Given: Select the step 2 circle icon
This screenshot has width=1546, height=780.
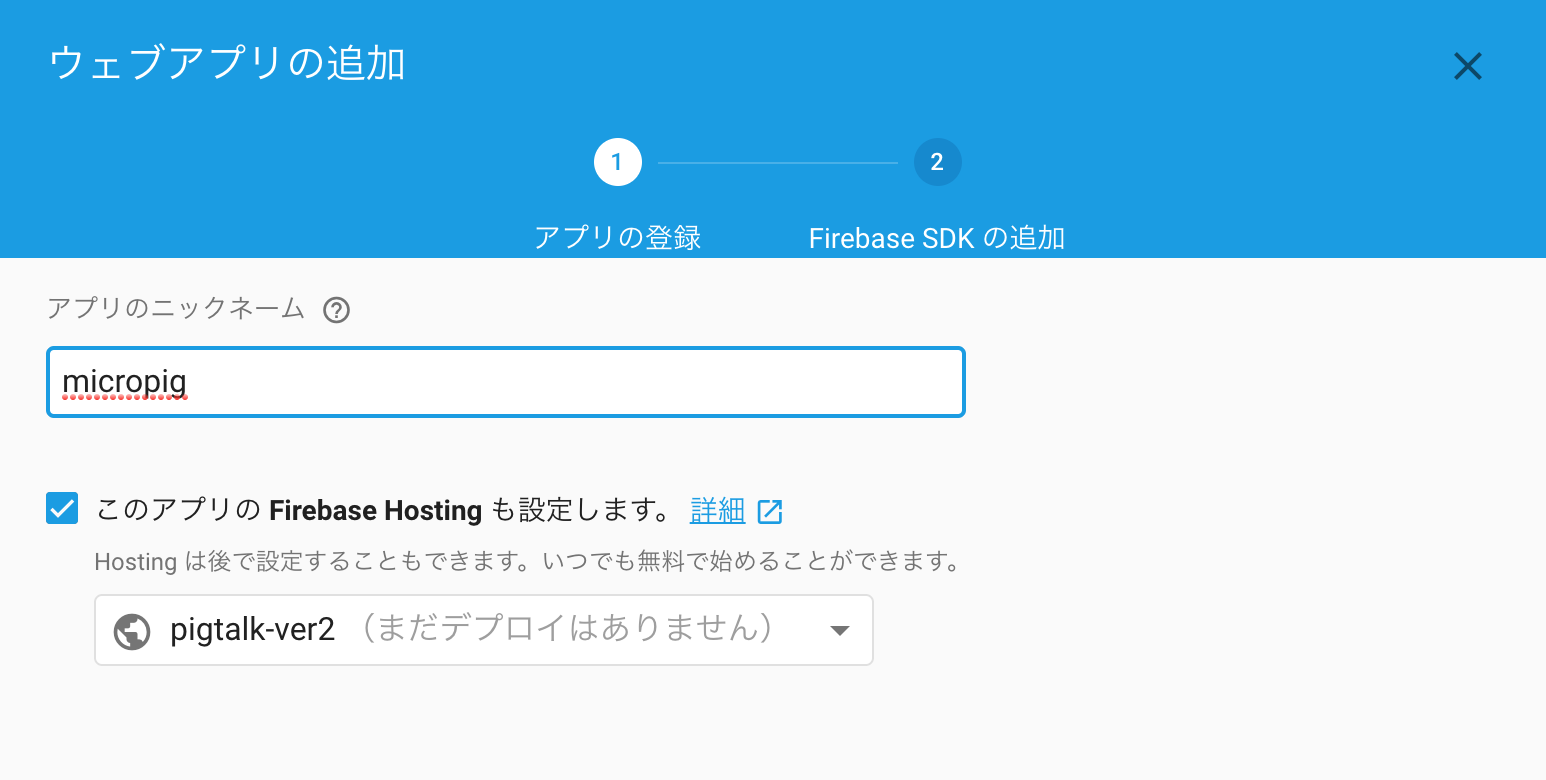Looking at the screenshot, I should (x=937, y=162).
